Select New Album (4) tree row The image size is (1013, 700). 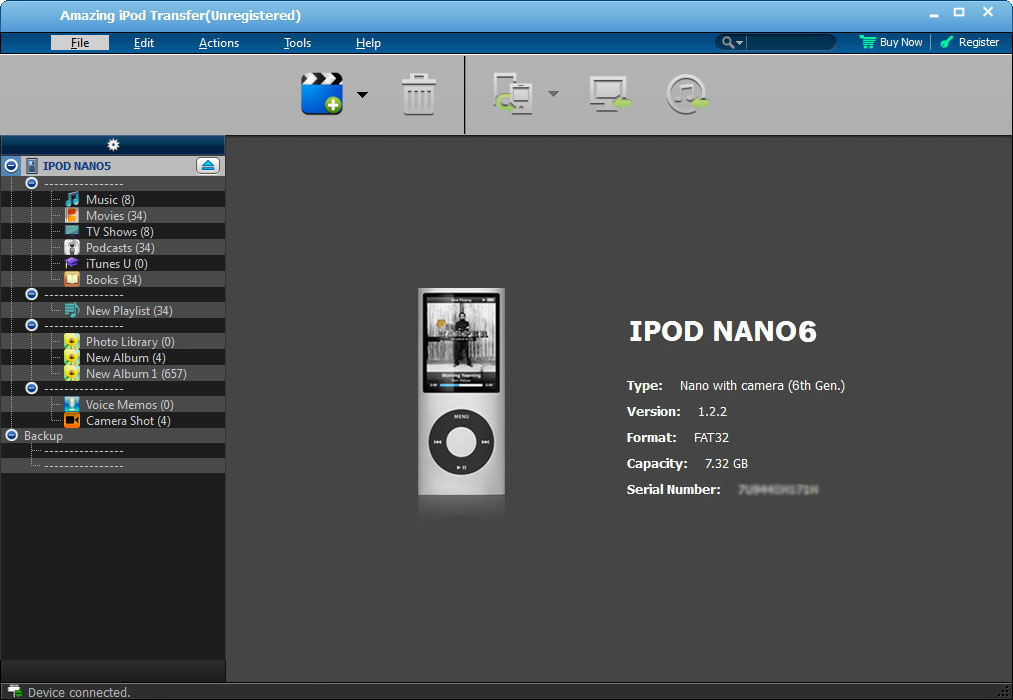pyautogui.click(x=126, y=358)
